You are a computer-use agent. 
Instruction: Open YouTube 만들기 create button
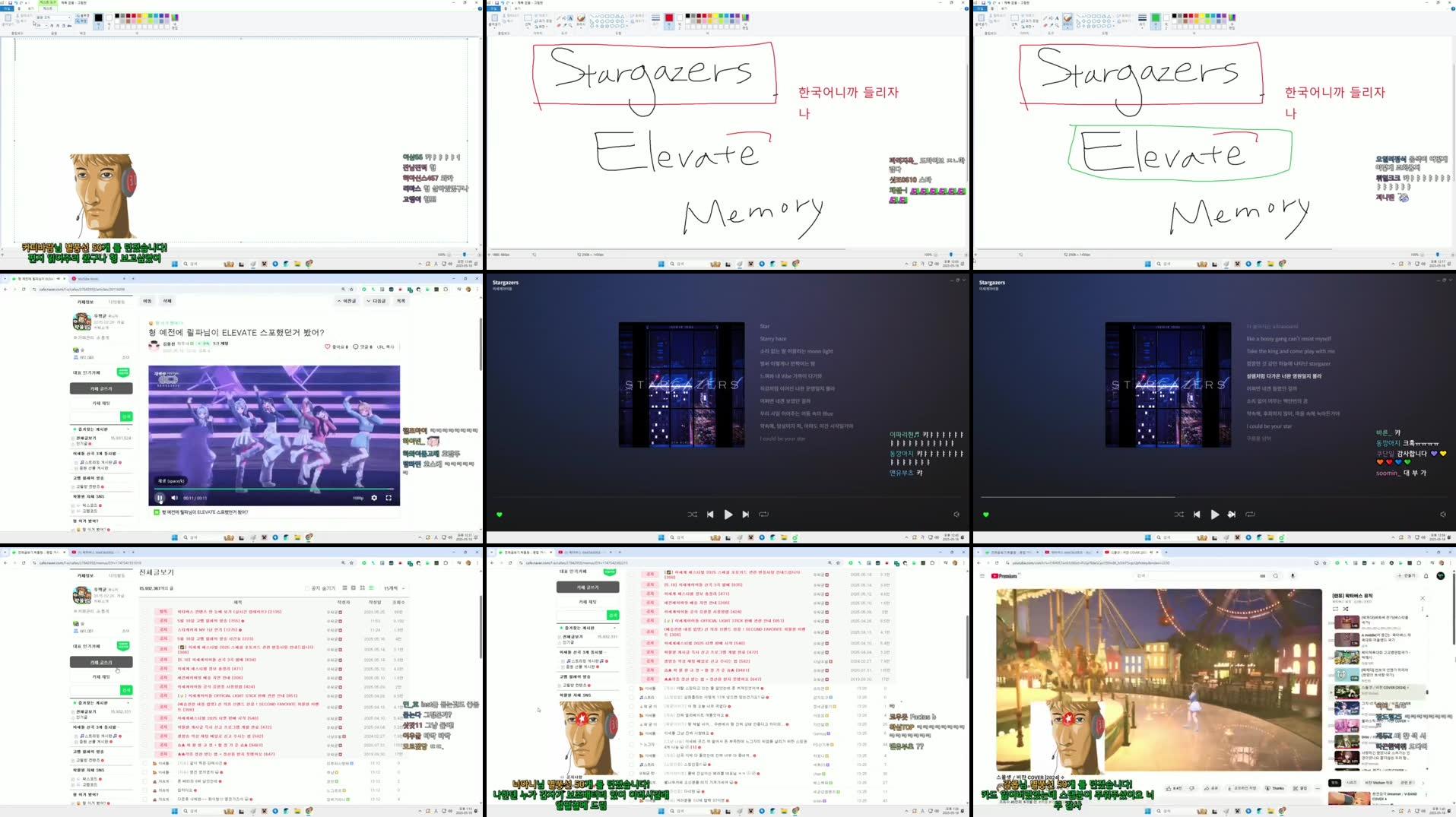coord(1407,576)
